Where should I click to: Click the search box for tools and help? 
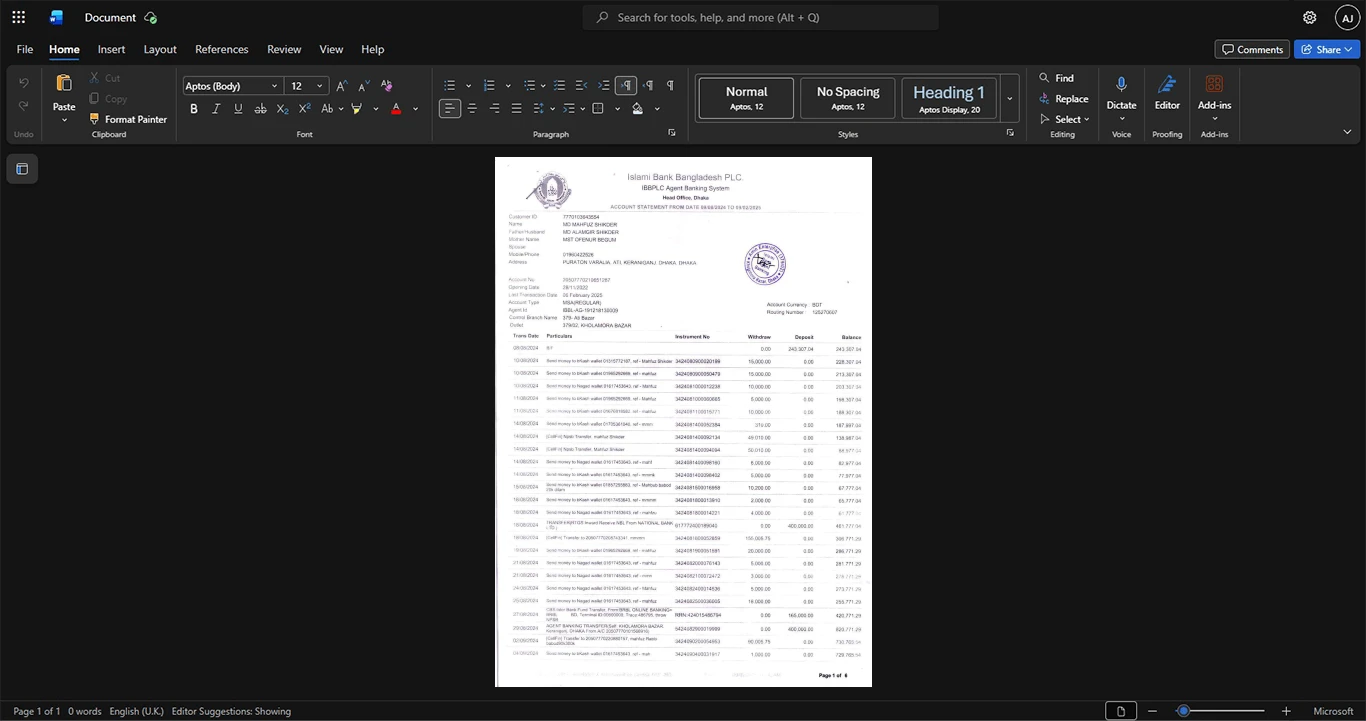[x=761, y=17]
